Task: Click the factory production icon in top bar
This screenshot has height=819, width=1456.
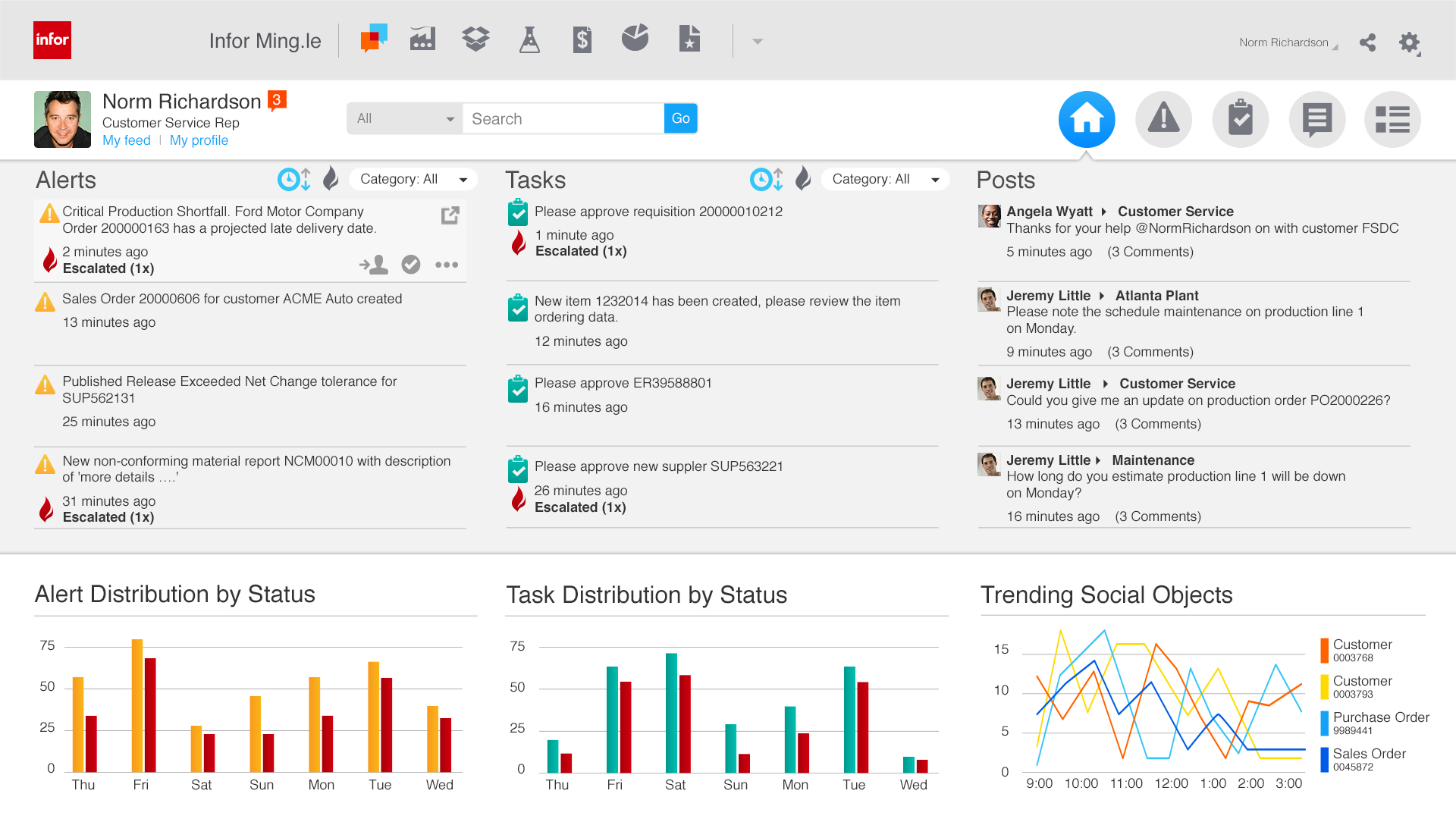Action: (422, 39)
